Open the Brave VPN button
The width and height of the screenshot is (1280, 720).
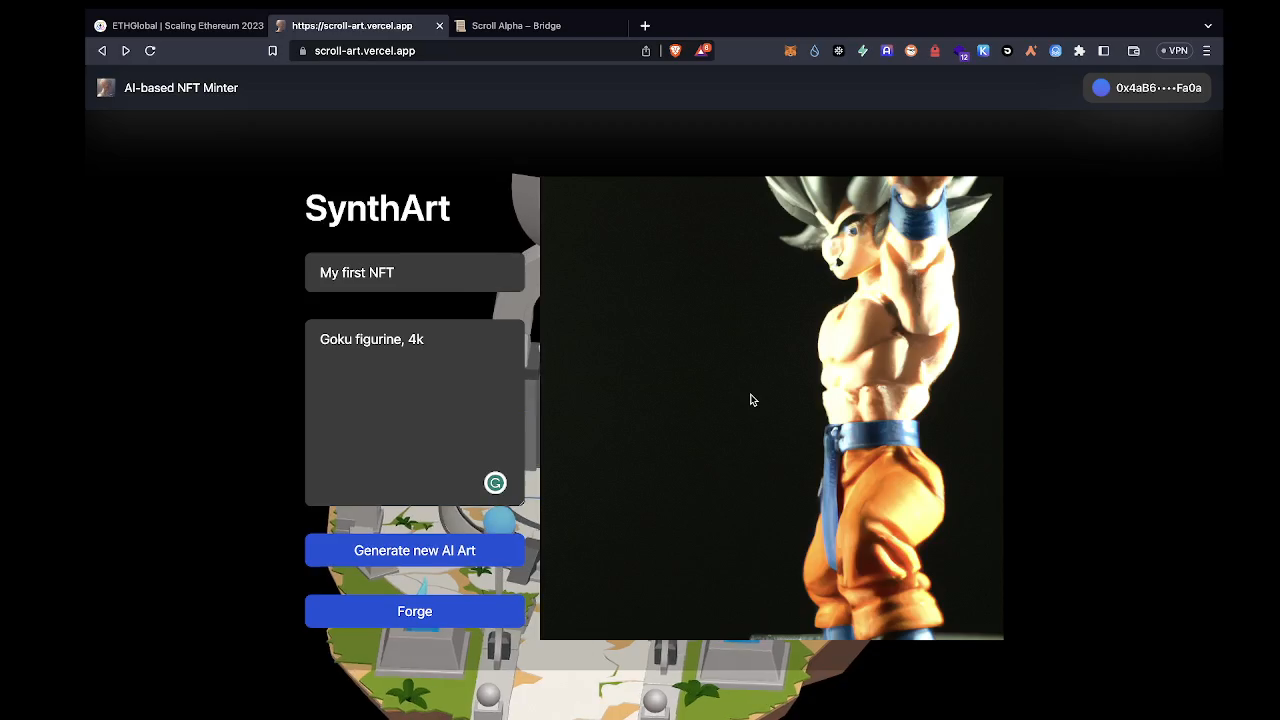click(x=1174, y=51)
